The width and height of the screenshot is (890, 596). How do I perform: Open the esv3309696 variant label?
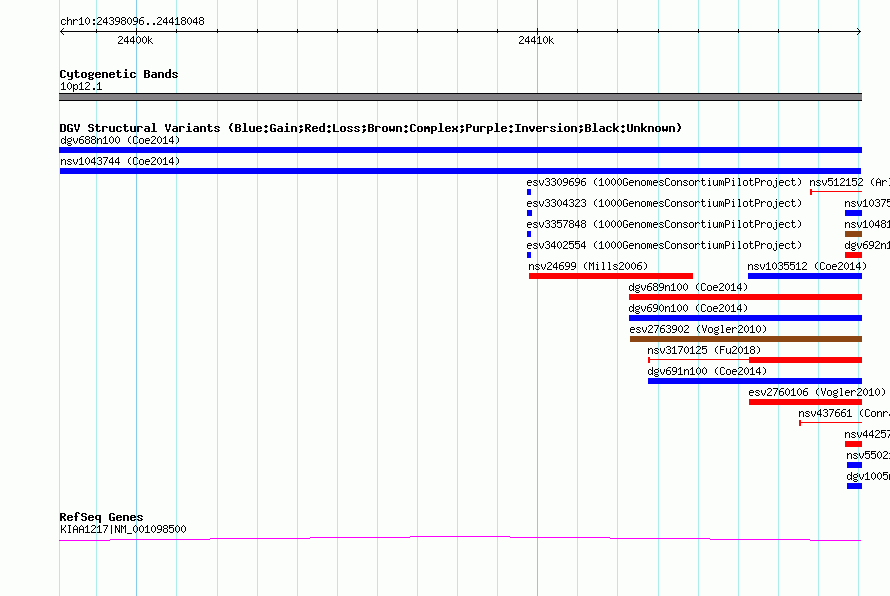click(664, 182)
